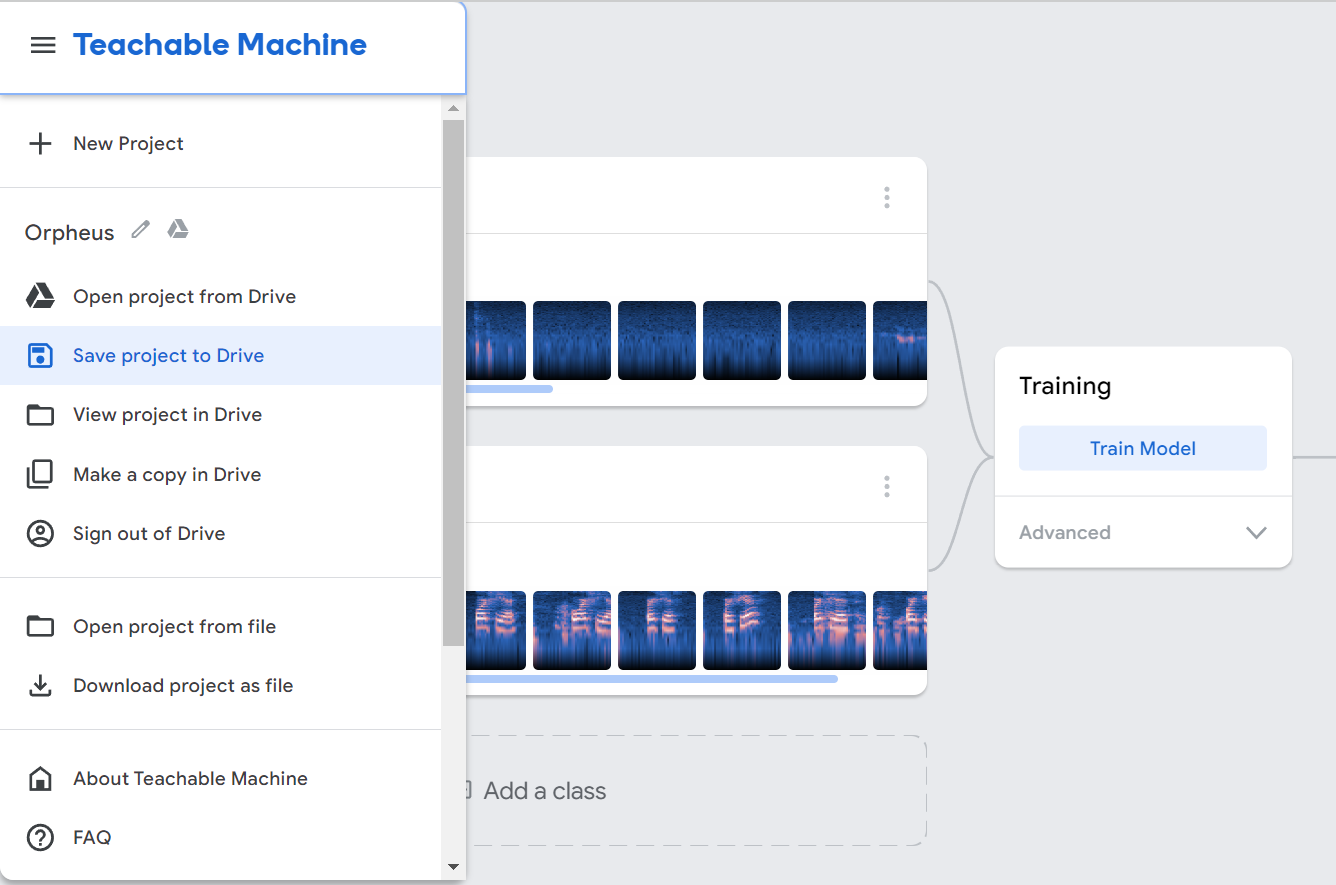Select fifth spectrogram in second class
This screenshot has height=885, width=1336.
coord(827,630)
